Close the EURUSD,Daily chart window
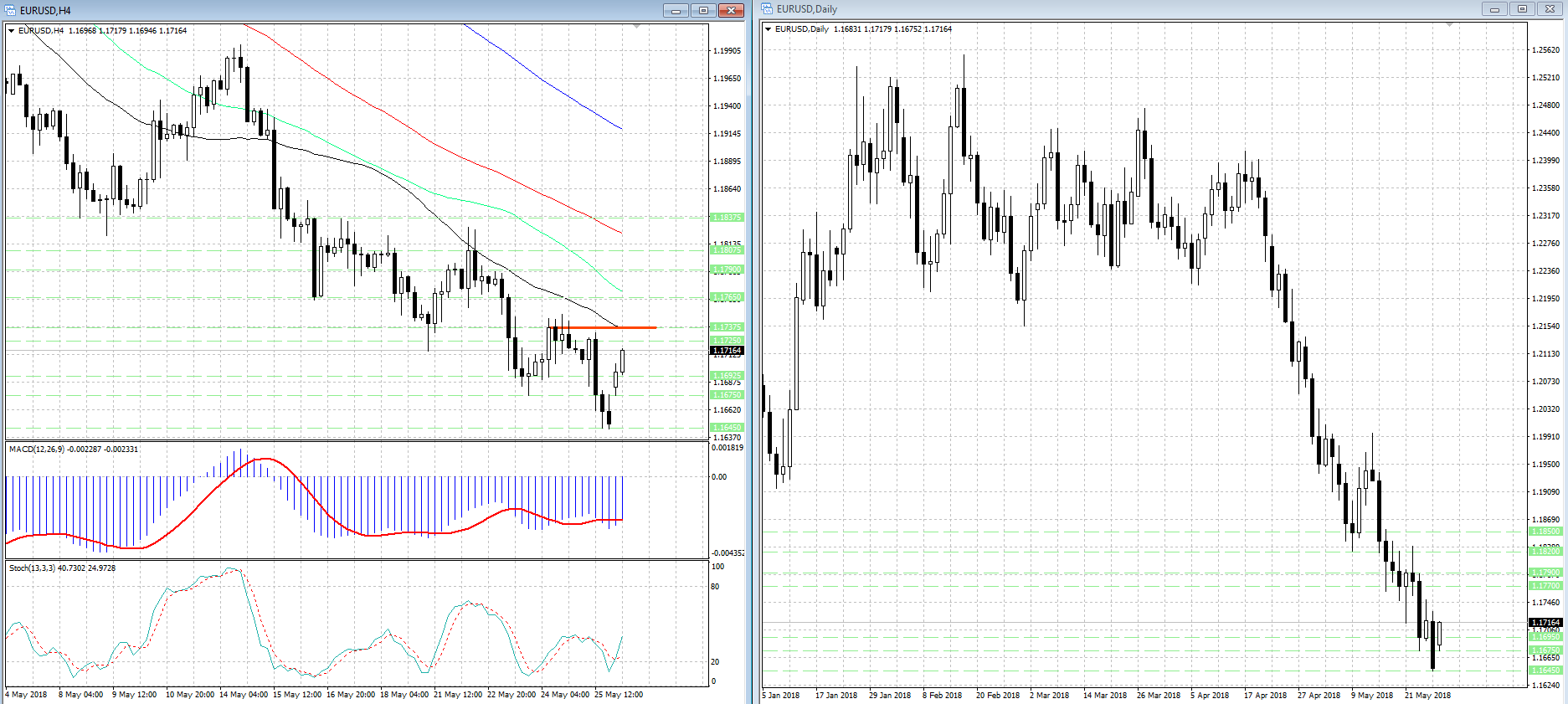 (x=1550, y=9)
